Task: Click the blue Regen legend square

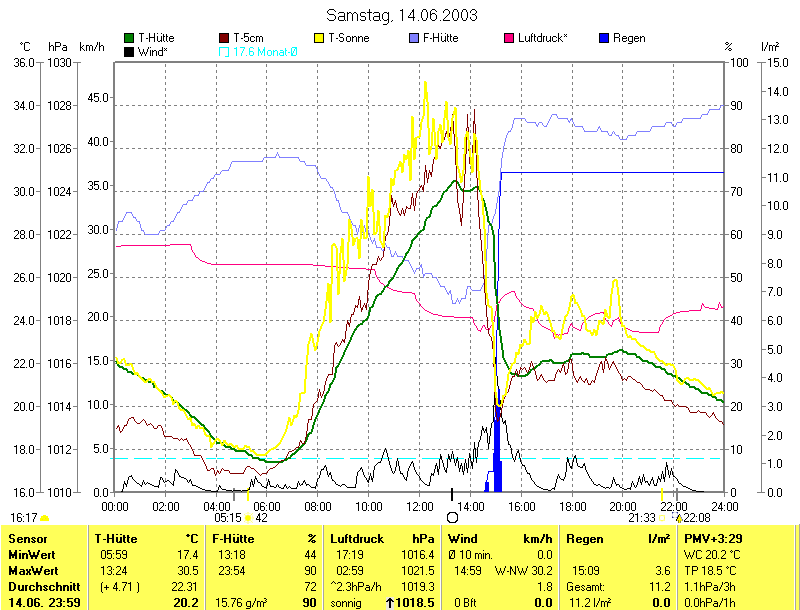Action: pos(603,38)
